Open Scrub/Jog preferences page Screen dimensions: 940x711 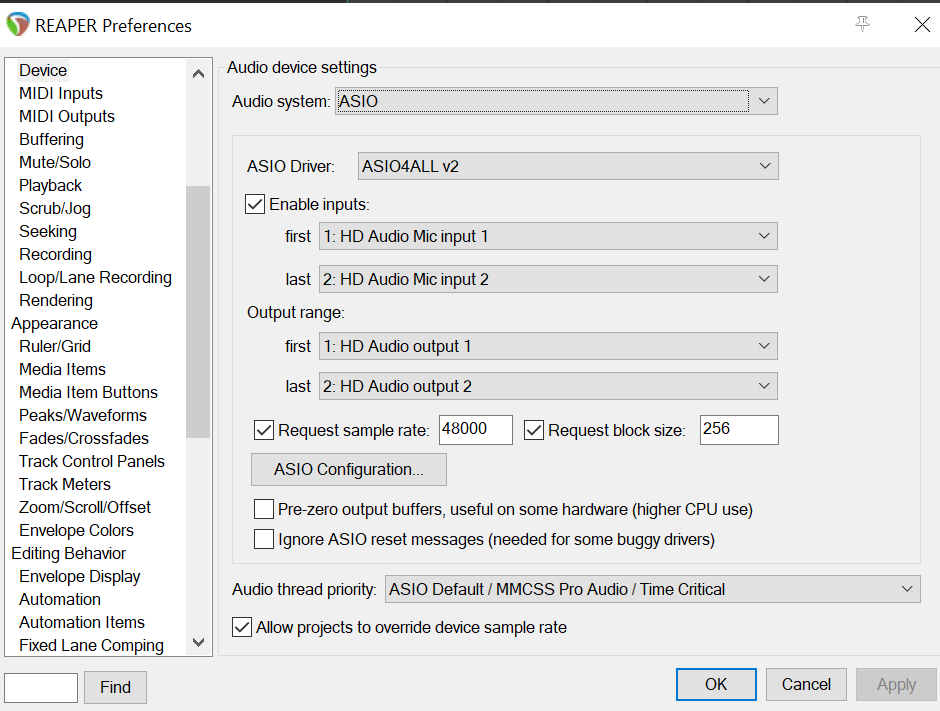[55, 209]
